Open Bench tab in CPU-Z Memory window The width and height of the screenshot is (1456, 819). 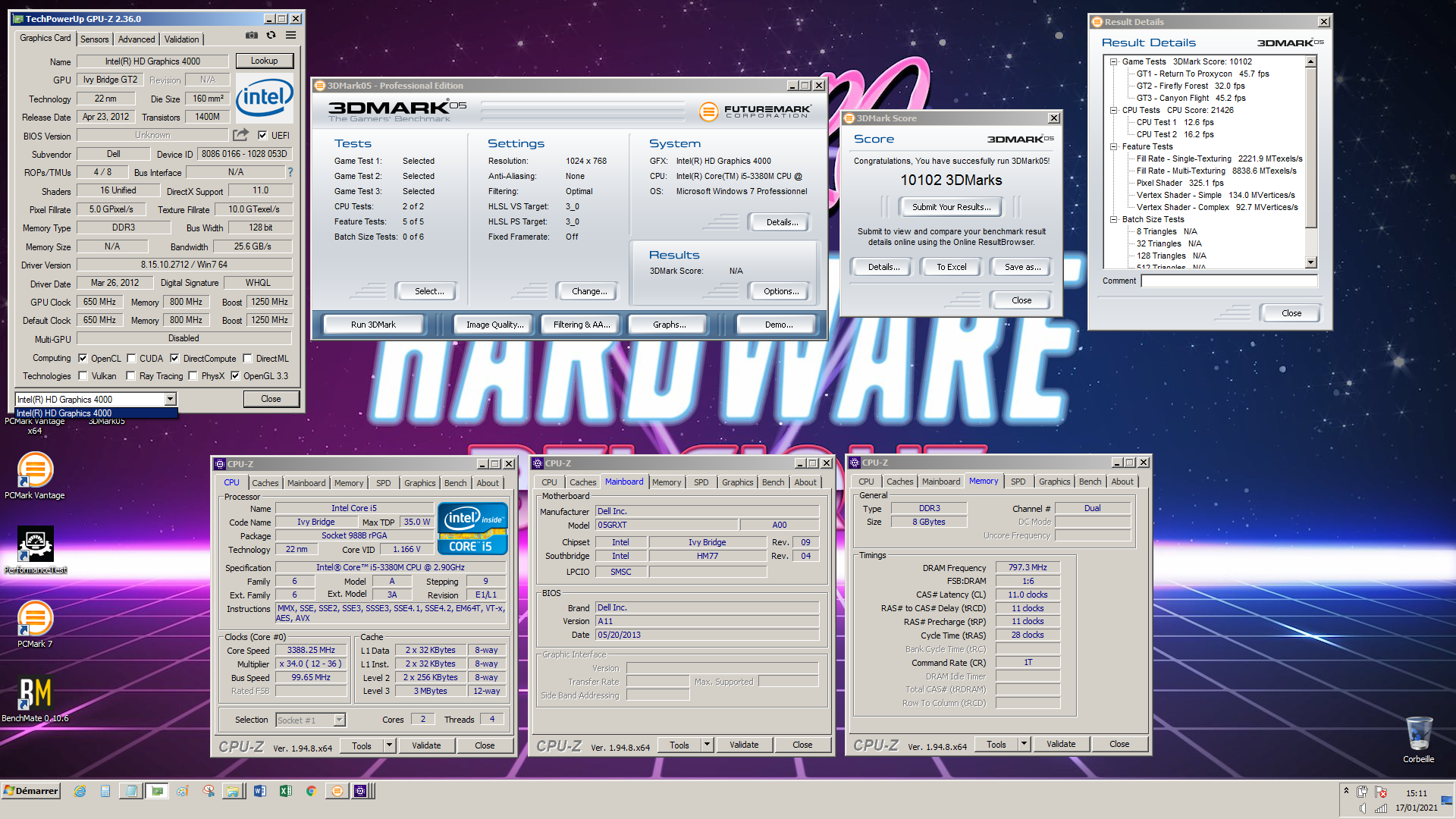click(x=1090, y=482)
